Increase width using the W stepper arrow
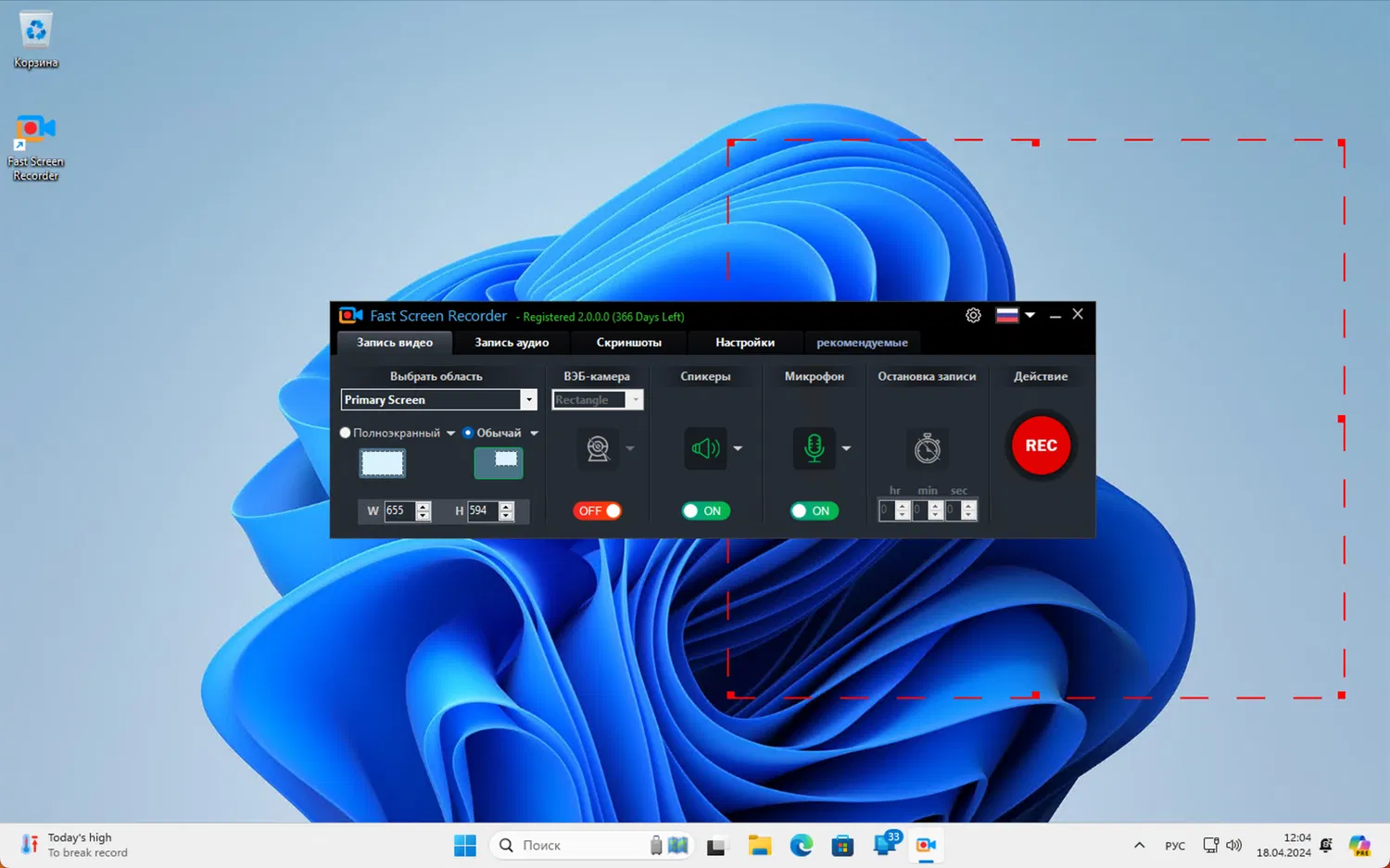The width and height of the screenshot is (1390, 868). click(x=423, y=506)
